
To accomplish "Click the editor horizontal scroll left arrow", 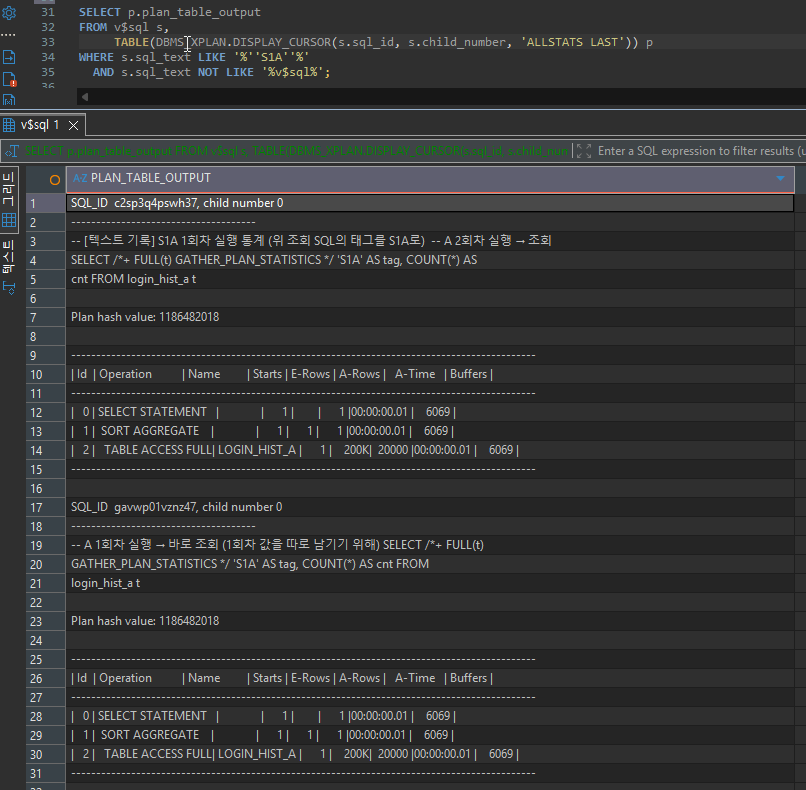I will [x=85, y=97].
